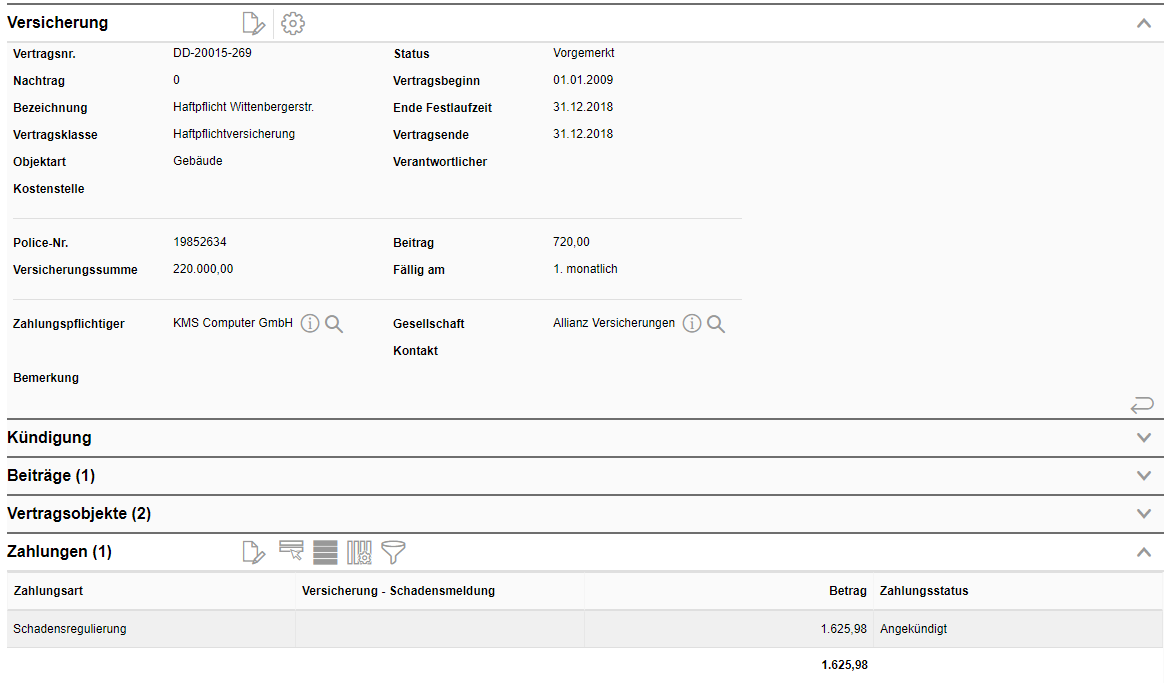Click the list rows icon in Zahlungen

click(325, 552)
